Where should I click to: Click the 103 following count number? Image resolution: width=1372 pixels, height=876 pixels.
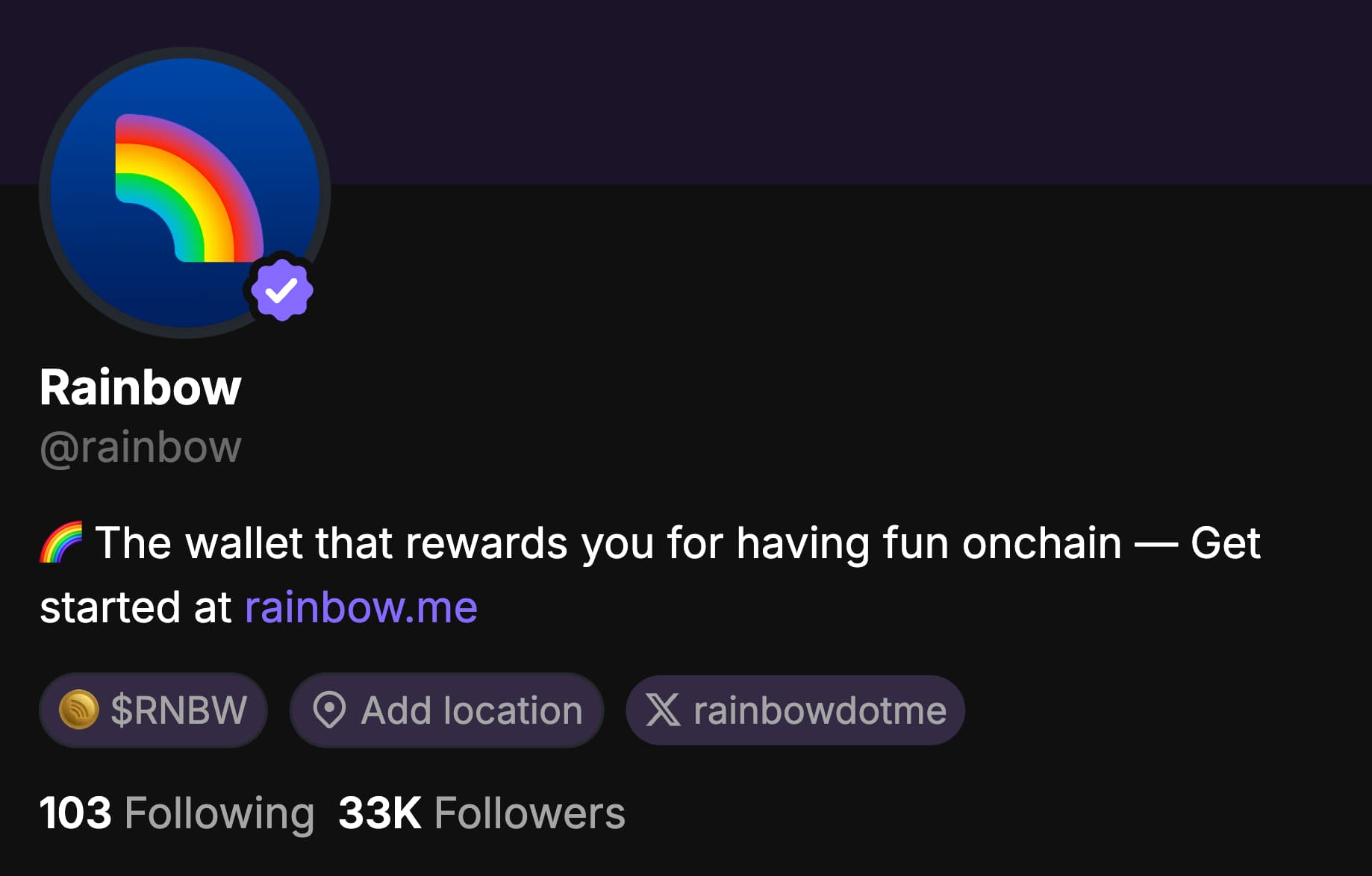(x=75, y=813)
